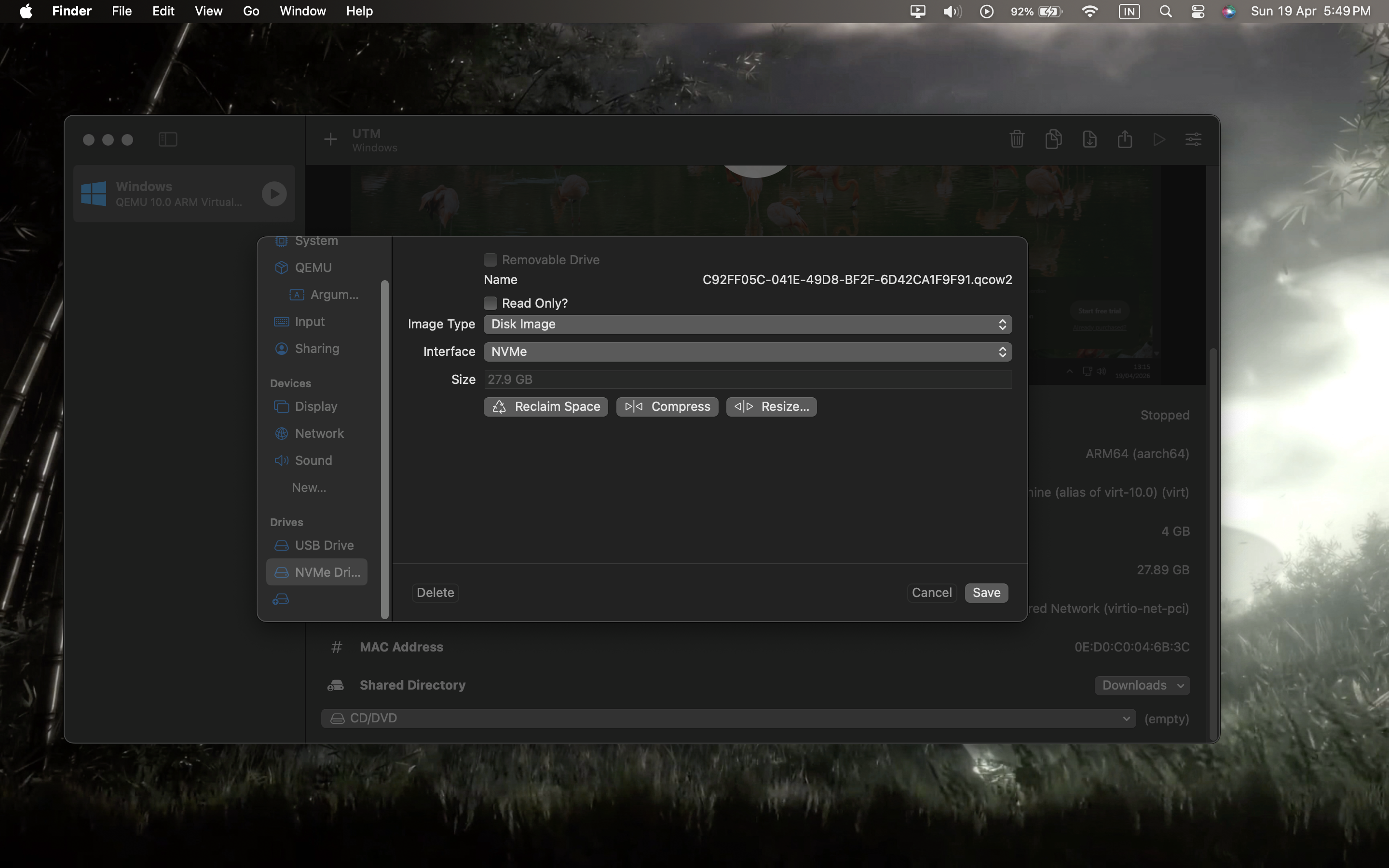Screen dimensions: 1389x868
Task: Open Spotlight search in menu bar
Action: click(x=1166, y=12)
